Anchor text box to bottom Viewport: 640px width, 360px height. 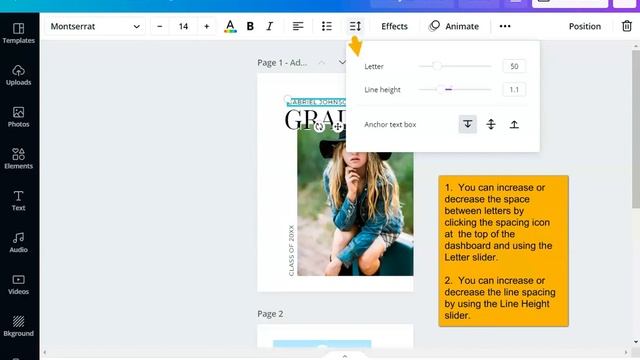[x=514, y=124]
